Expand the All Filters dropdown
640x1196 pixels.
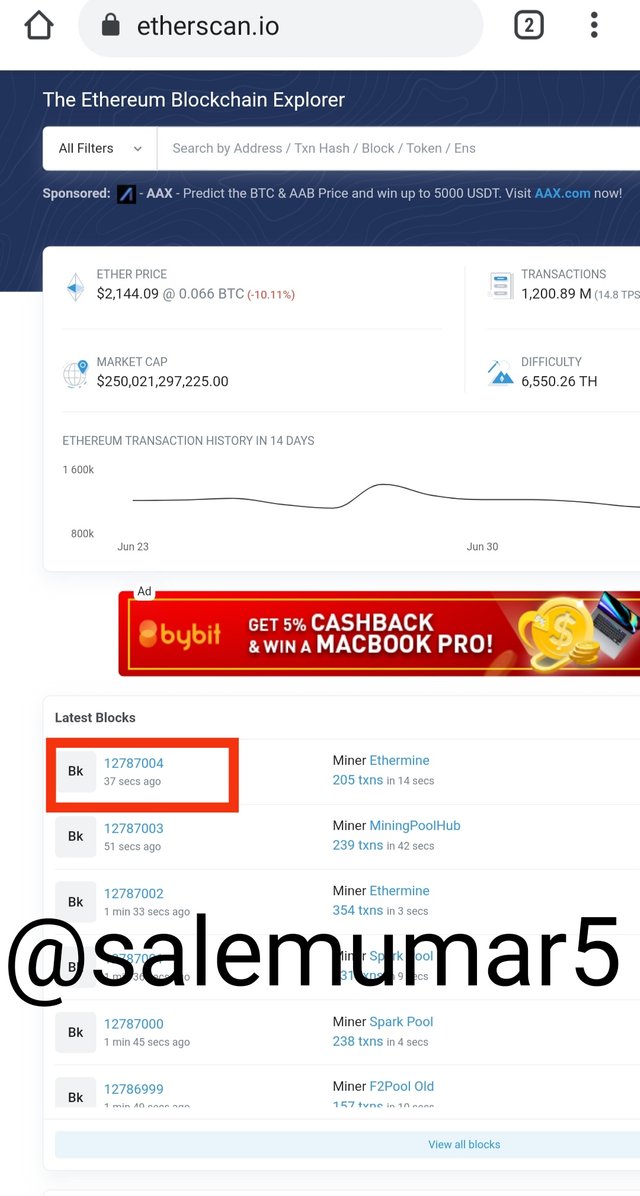[x=100, y=149]
